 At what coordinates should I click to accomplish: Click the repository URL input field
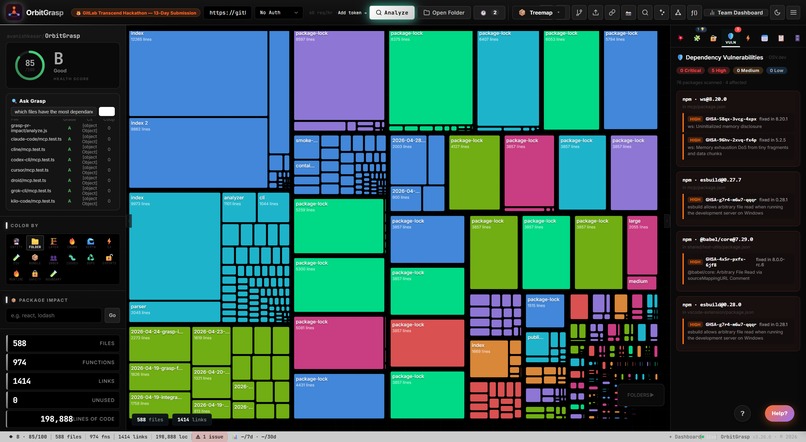click(x=228, y=12)
